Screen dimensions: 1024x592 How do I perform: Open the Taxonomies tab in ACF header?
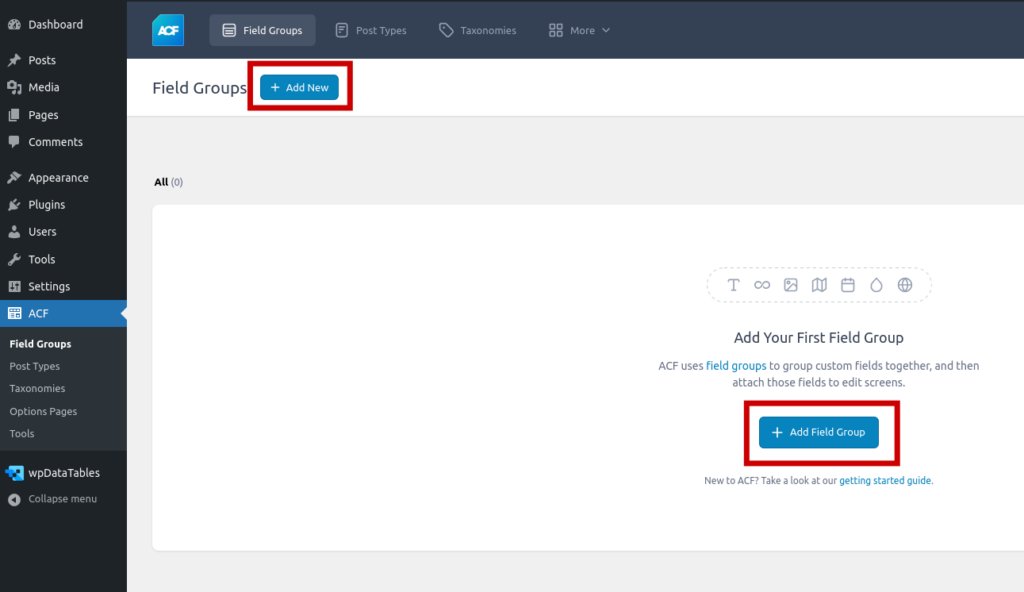478,31
